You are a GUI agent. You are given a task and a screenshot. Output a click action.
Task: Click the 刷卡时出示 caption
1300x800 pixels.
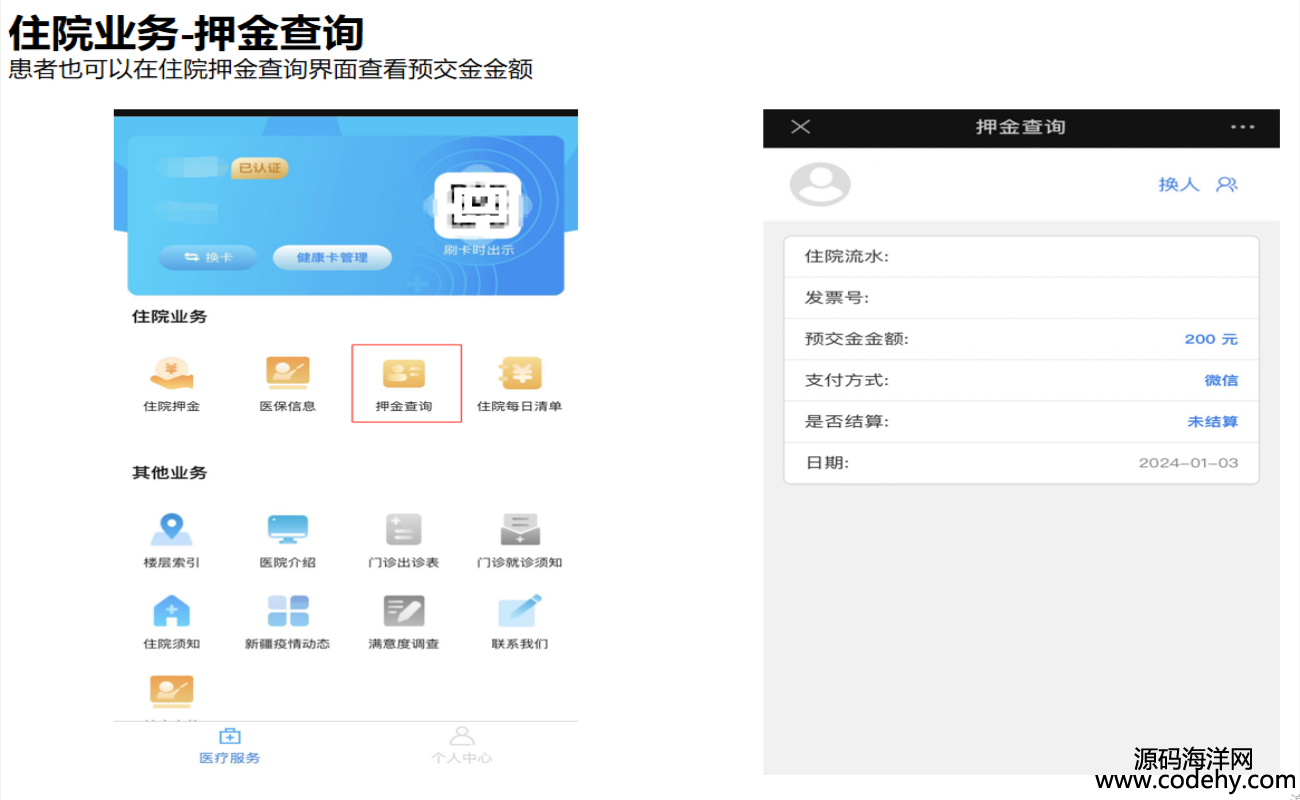pyautogui.click(x=478, y=250)
